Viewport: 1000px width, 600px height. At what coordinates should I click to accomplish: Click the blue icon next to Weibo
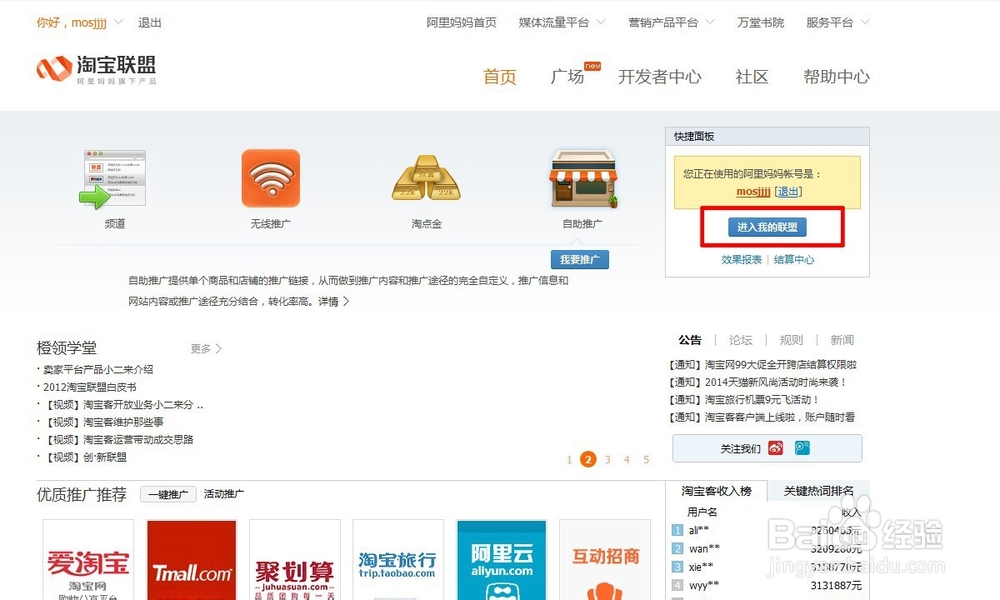(x=802, y=448)
